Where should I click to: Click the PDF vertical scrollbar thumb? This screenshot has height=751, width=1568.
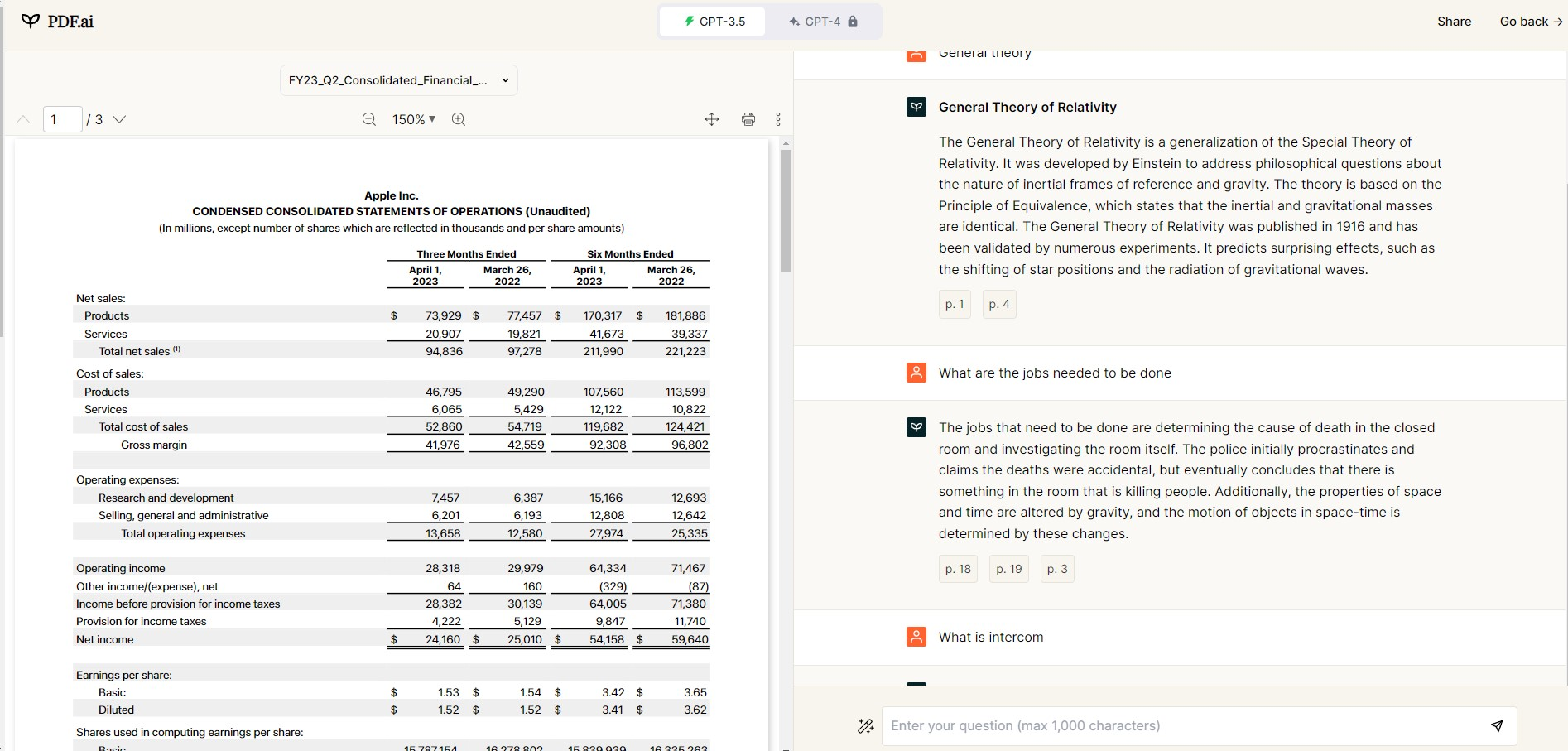tap(786, 210)
